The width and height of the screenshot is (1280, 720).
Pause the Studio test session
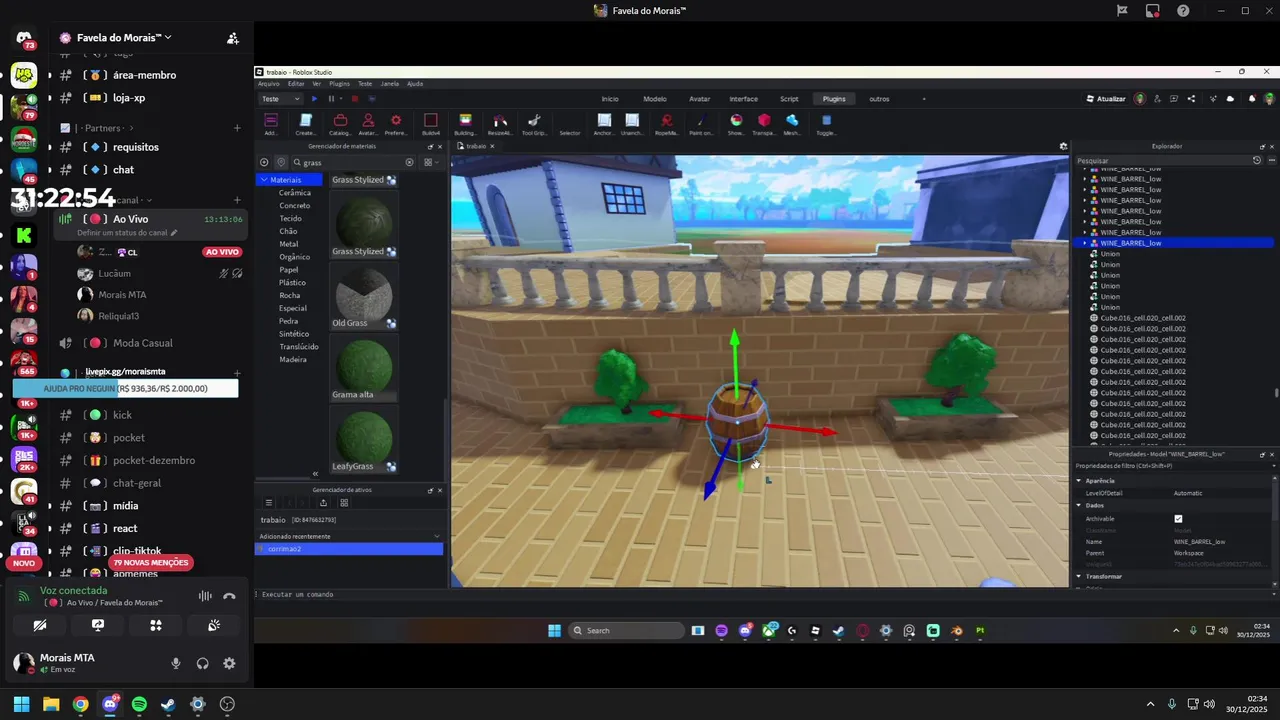point(331,99)
